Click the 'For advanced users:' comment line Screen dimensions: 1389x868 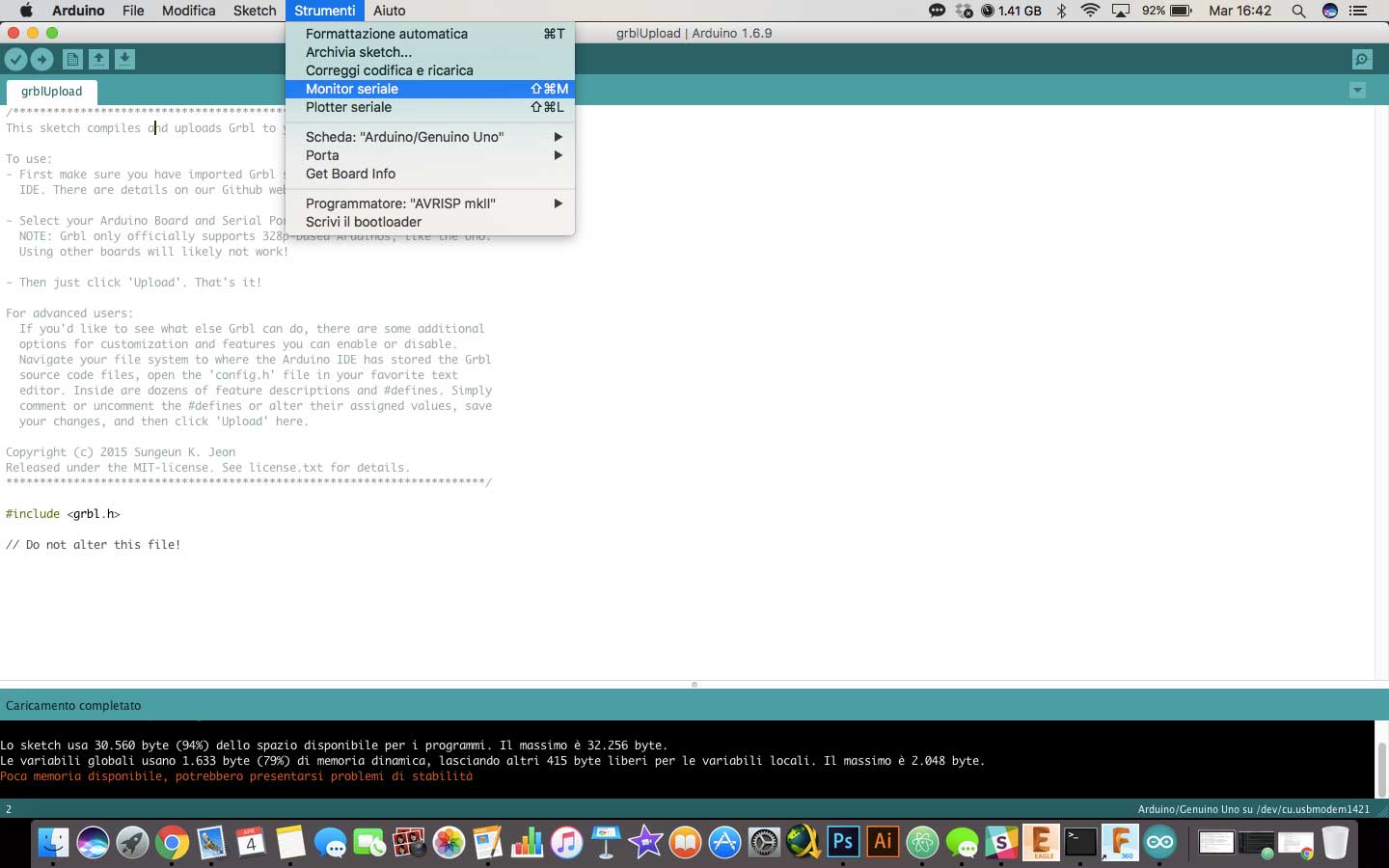pos(69,313)
